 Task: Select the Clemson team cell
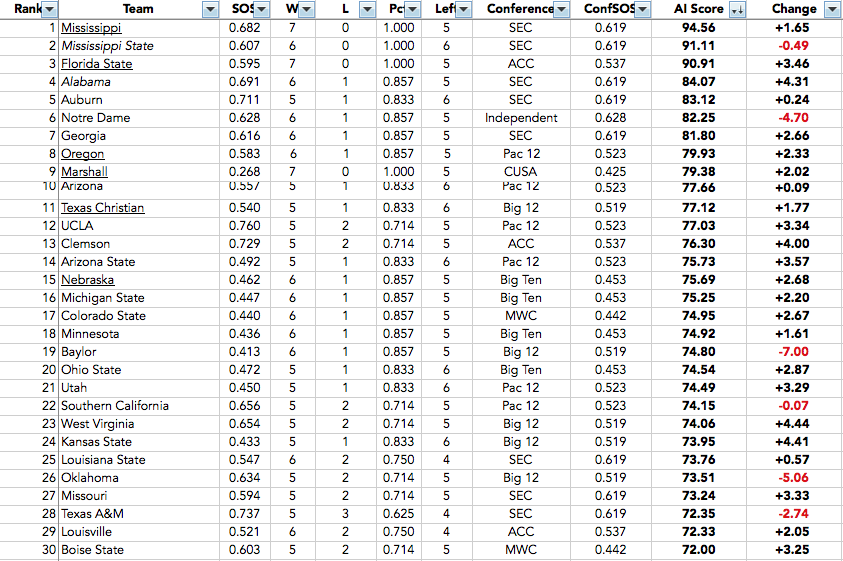coord(139,244)
